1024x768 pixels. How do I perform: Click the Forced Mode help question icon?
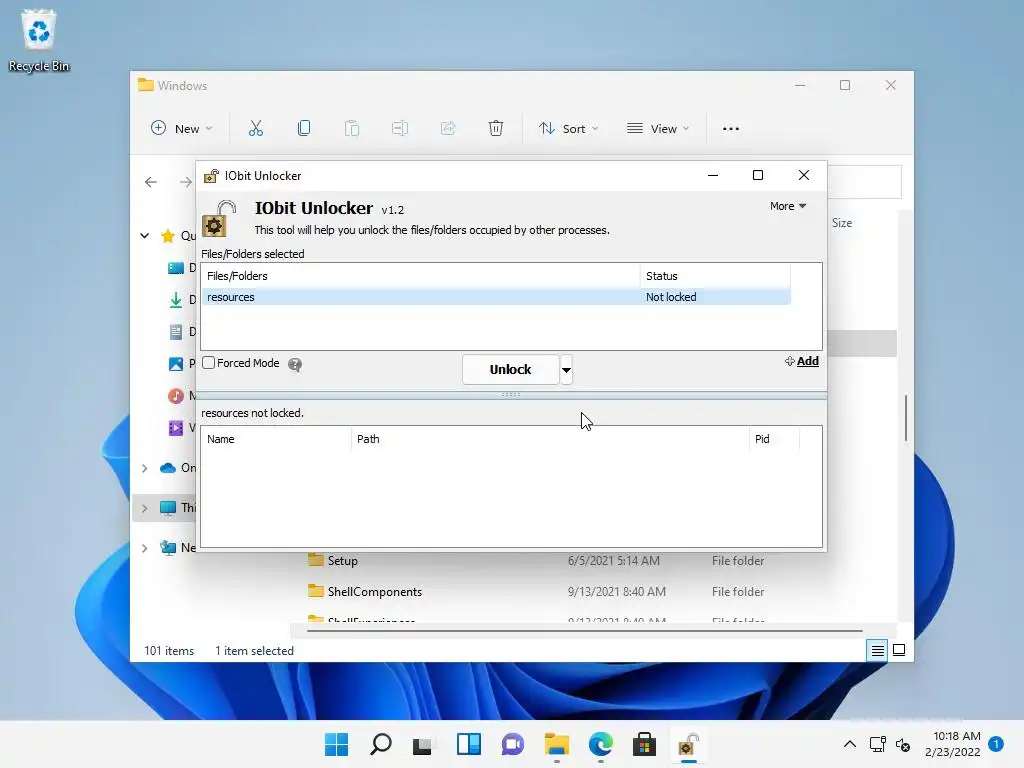coord(295,364)
